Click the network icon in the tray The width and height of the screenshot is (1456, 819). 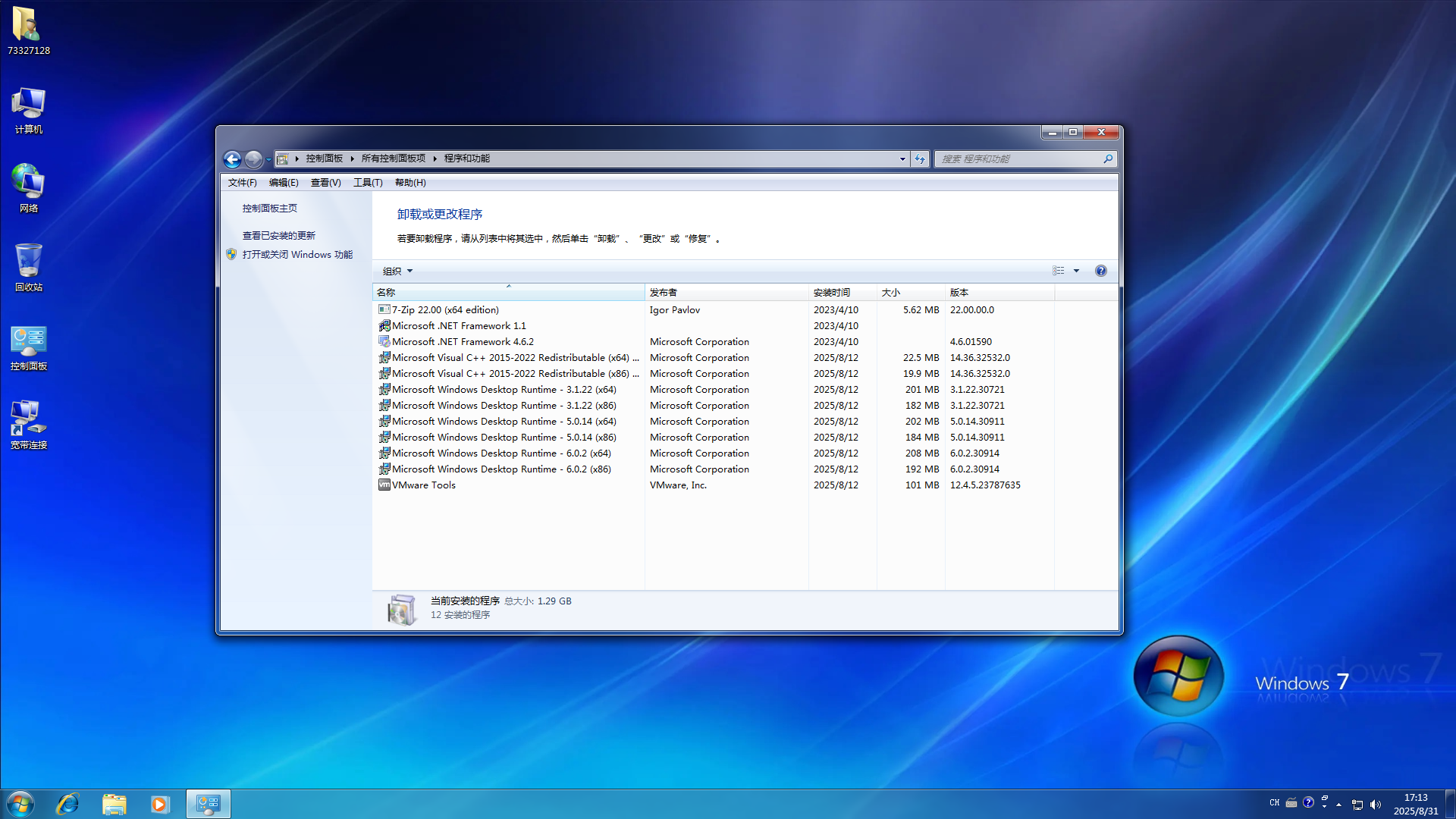point(1358,805)
